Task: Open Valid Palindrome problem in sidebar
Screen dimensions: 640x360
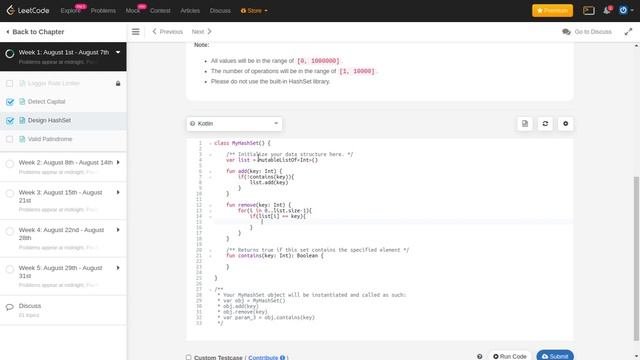Action: (50, 139)
